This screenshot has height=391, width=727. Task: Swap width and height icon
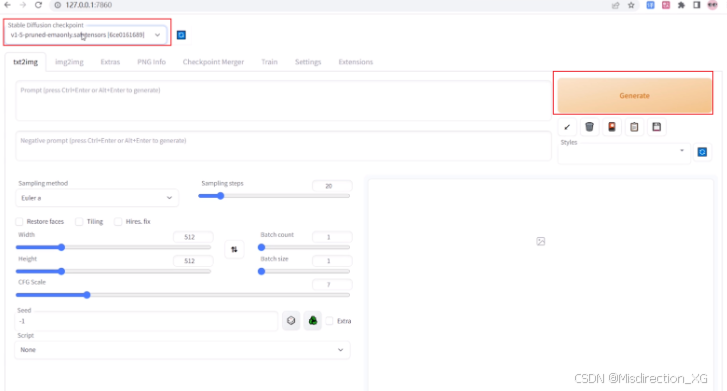click(234, 250)
